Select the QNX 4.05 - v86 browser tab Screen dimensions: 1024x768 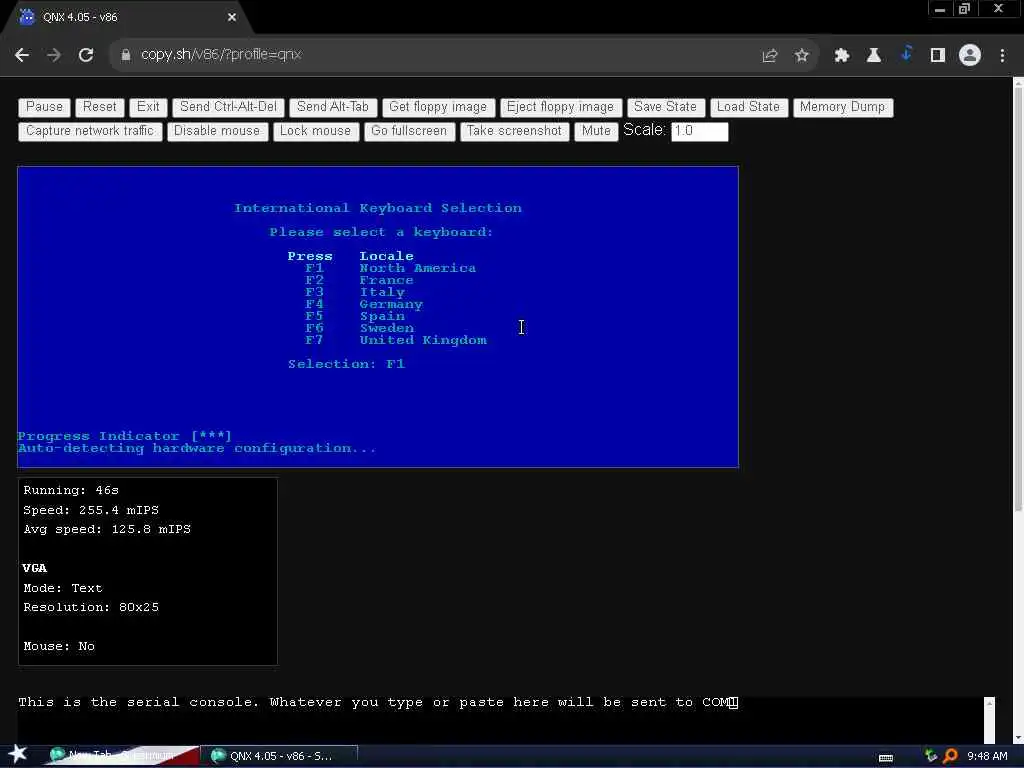(127, 18)
